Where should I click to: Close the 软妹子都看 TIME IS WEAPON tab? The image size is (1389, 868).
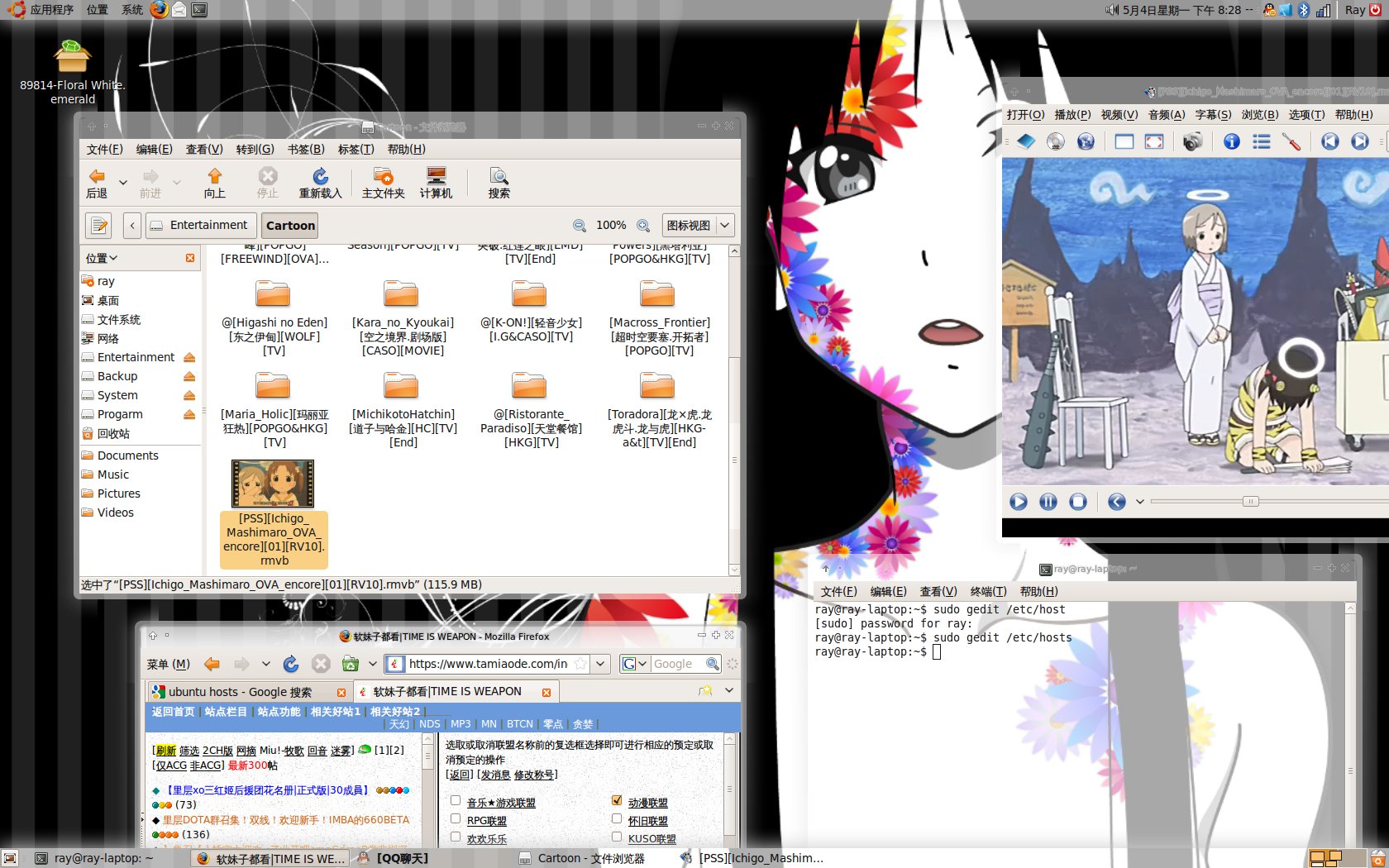pyautogui.click(x=547, y=692)
